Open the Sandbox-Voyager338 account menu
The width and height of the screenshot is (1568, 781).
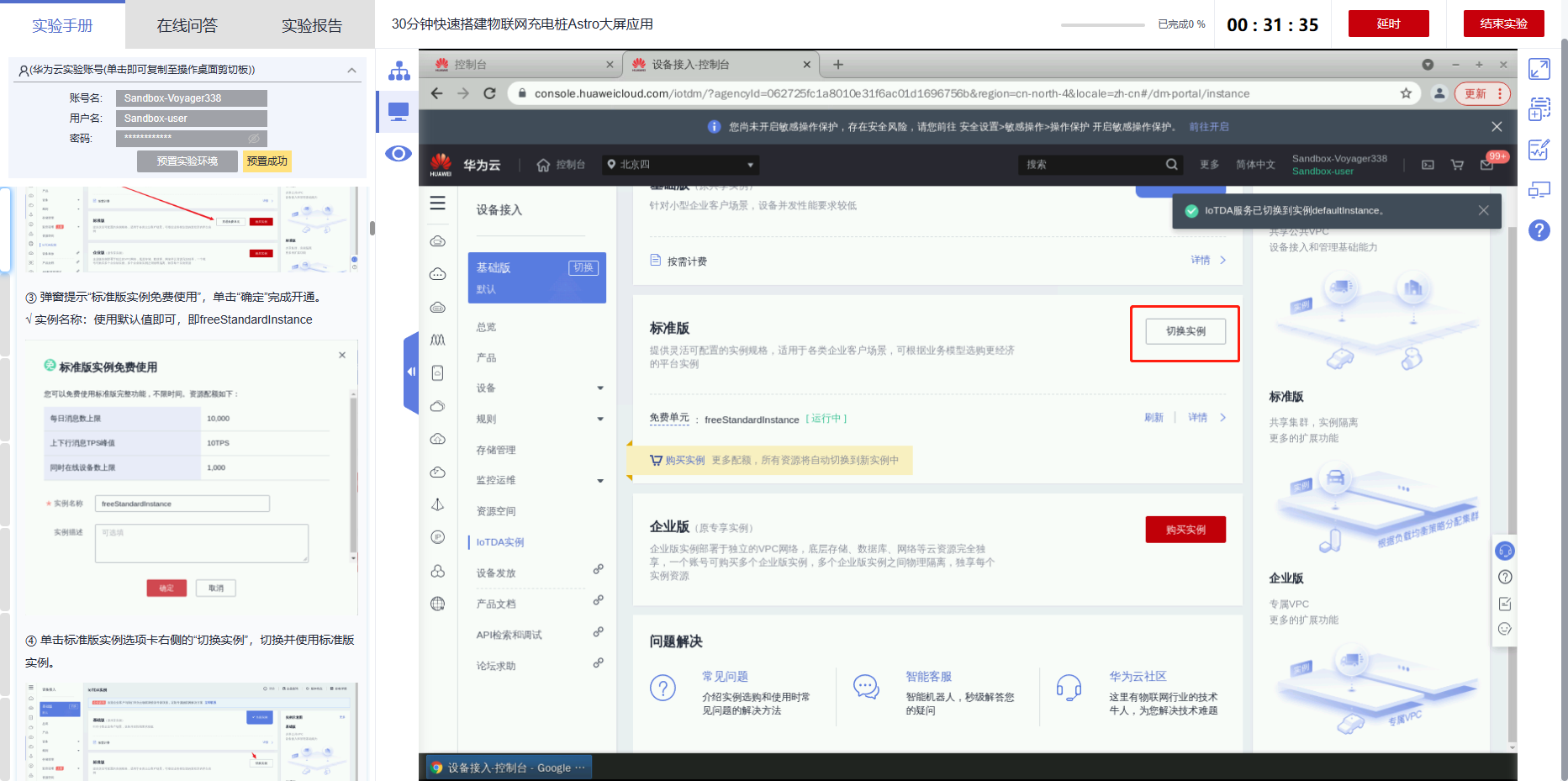coord(1339,165)
